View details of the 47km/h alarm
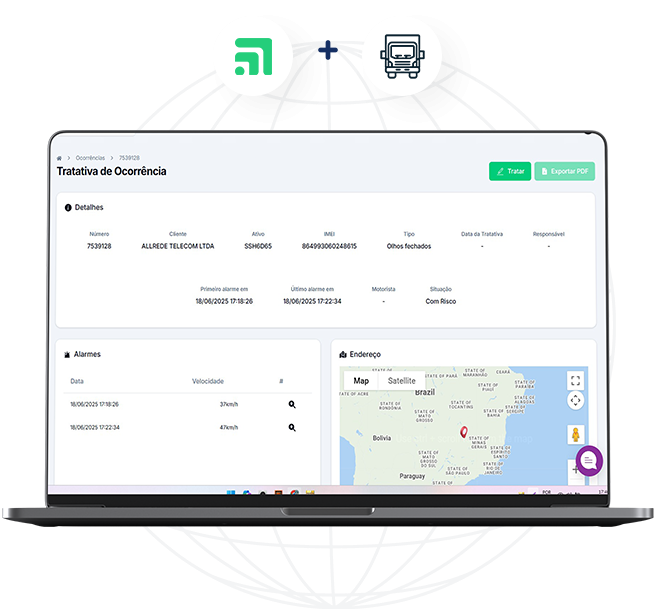 tap(292, 427)
